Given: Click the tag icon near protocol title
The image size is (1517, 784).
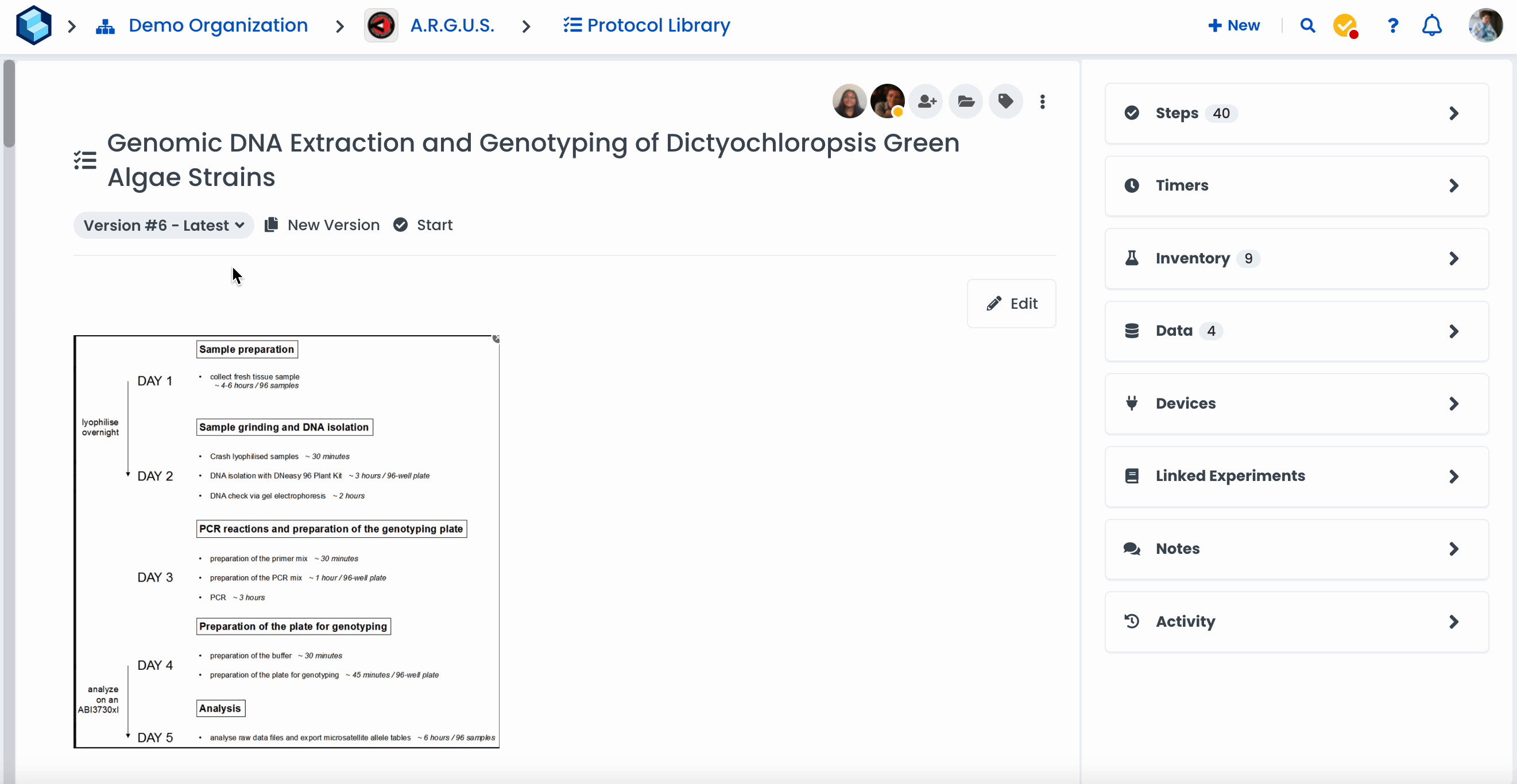Looking at the screenshot, I should [x=1005, y=101].
